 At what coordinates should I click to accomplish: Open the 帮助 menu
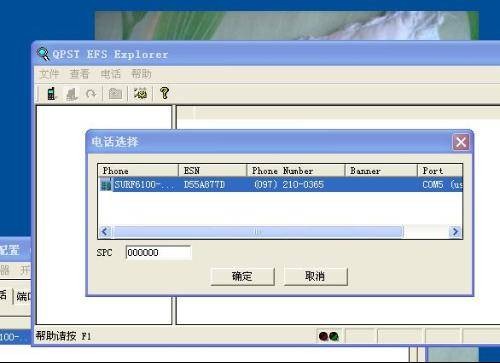coord(141,74)
